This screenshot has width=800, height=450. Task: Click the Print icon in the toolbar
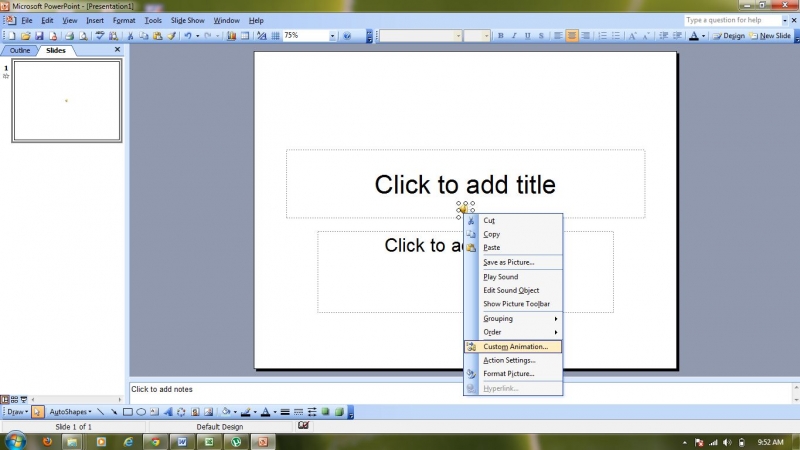tap(71, 36)
